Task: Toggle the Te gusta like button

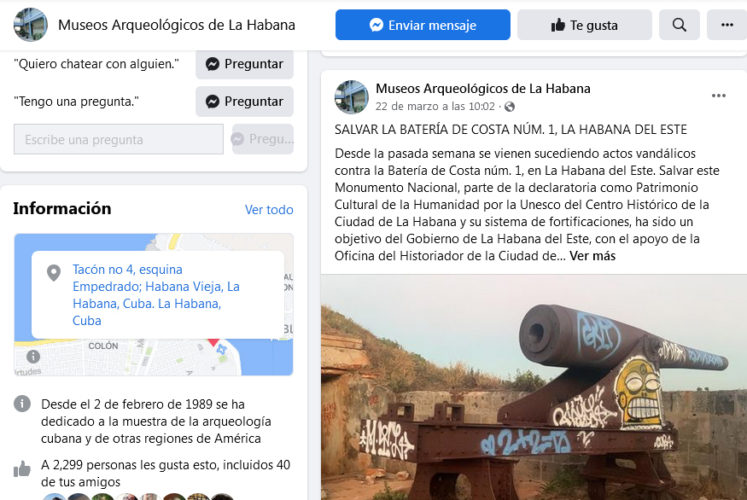Action: point(585,25)
